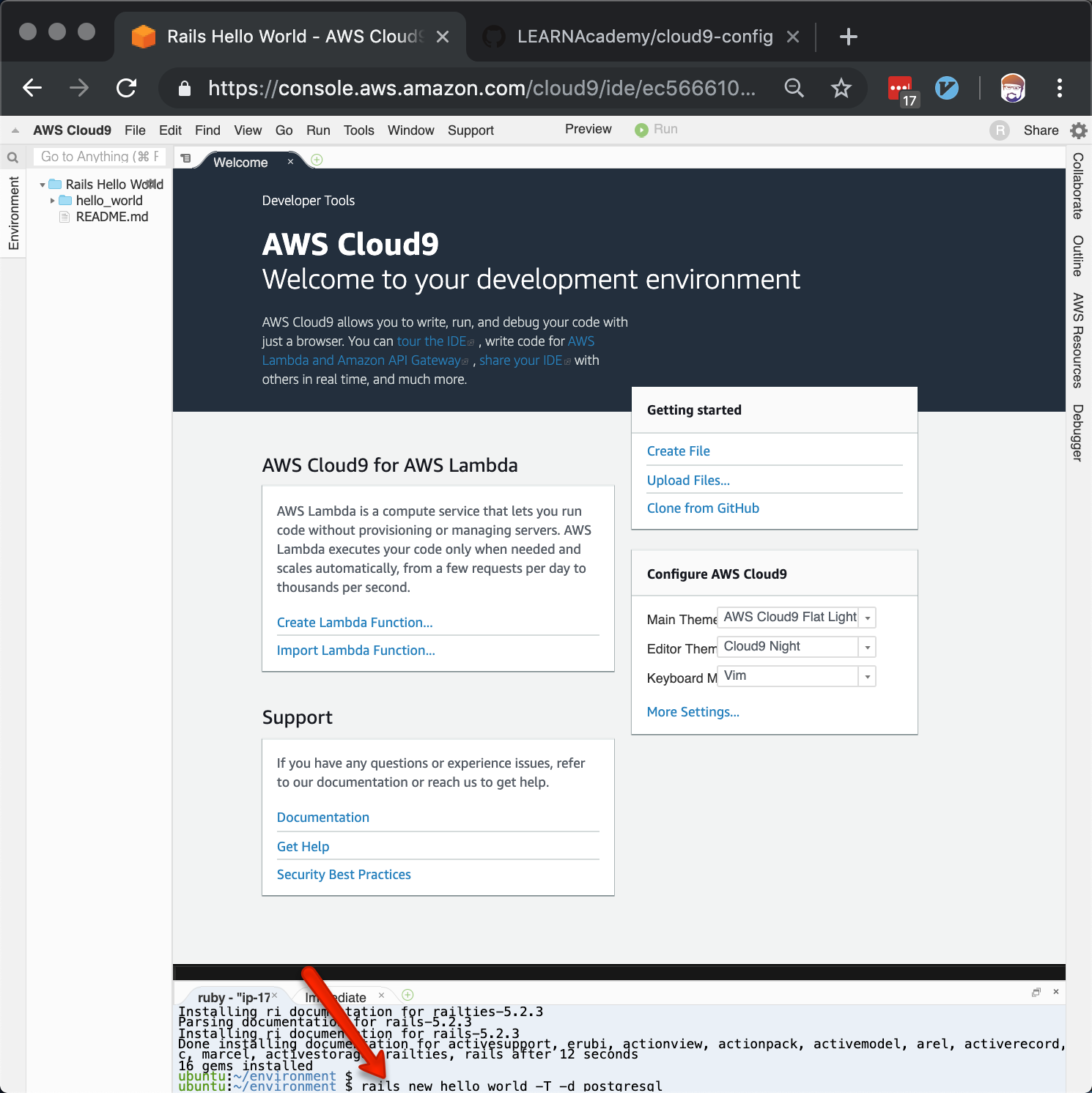Screen dimensions: 1092x1093
Task: Focus the Go to Anything search field
Action: click(100, 157)
